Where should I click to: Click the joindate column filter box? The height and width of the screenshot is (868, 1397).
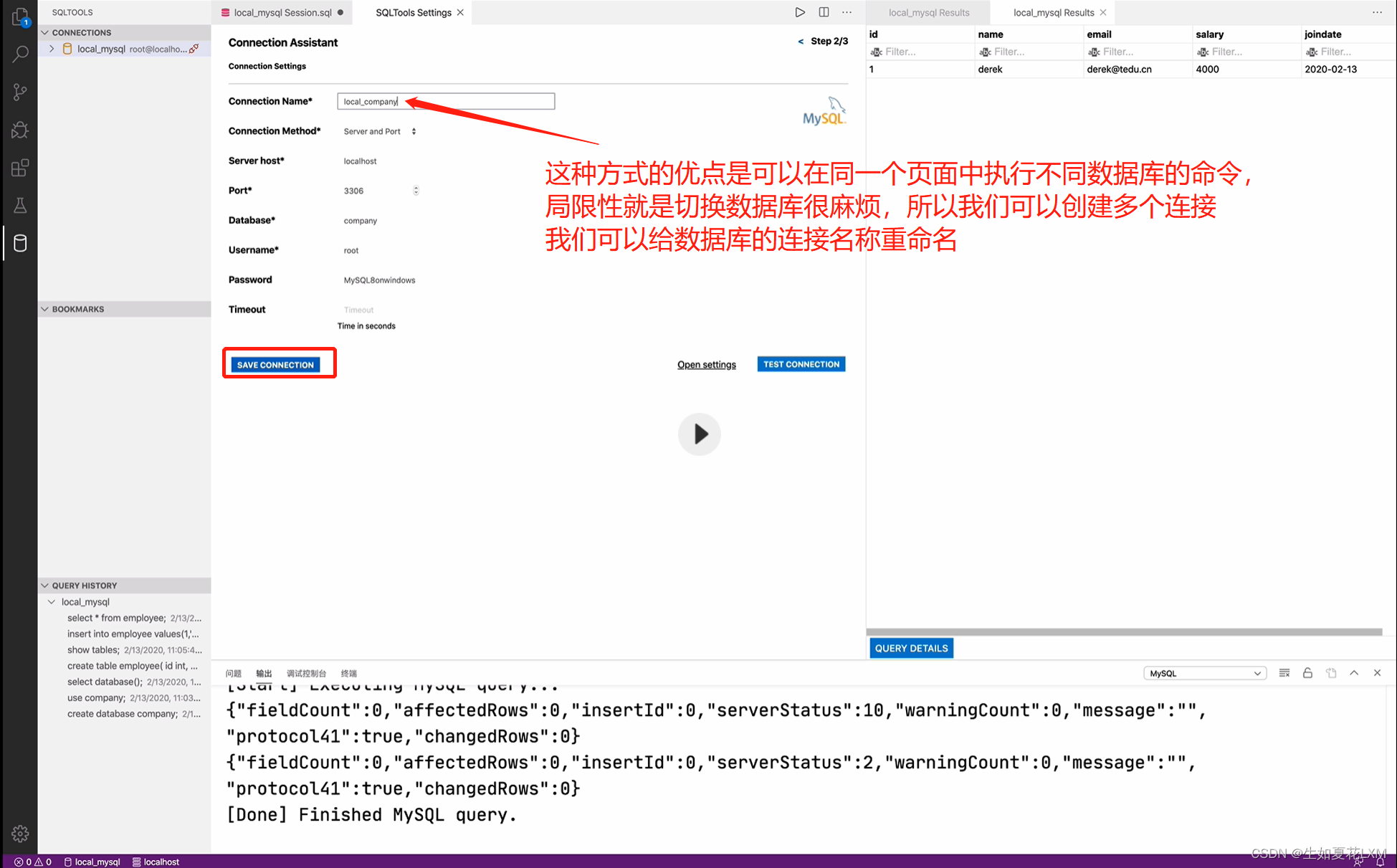(x=1348, y=52)
